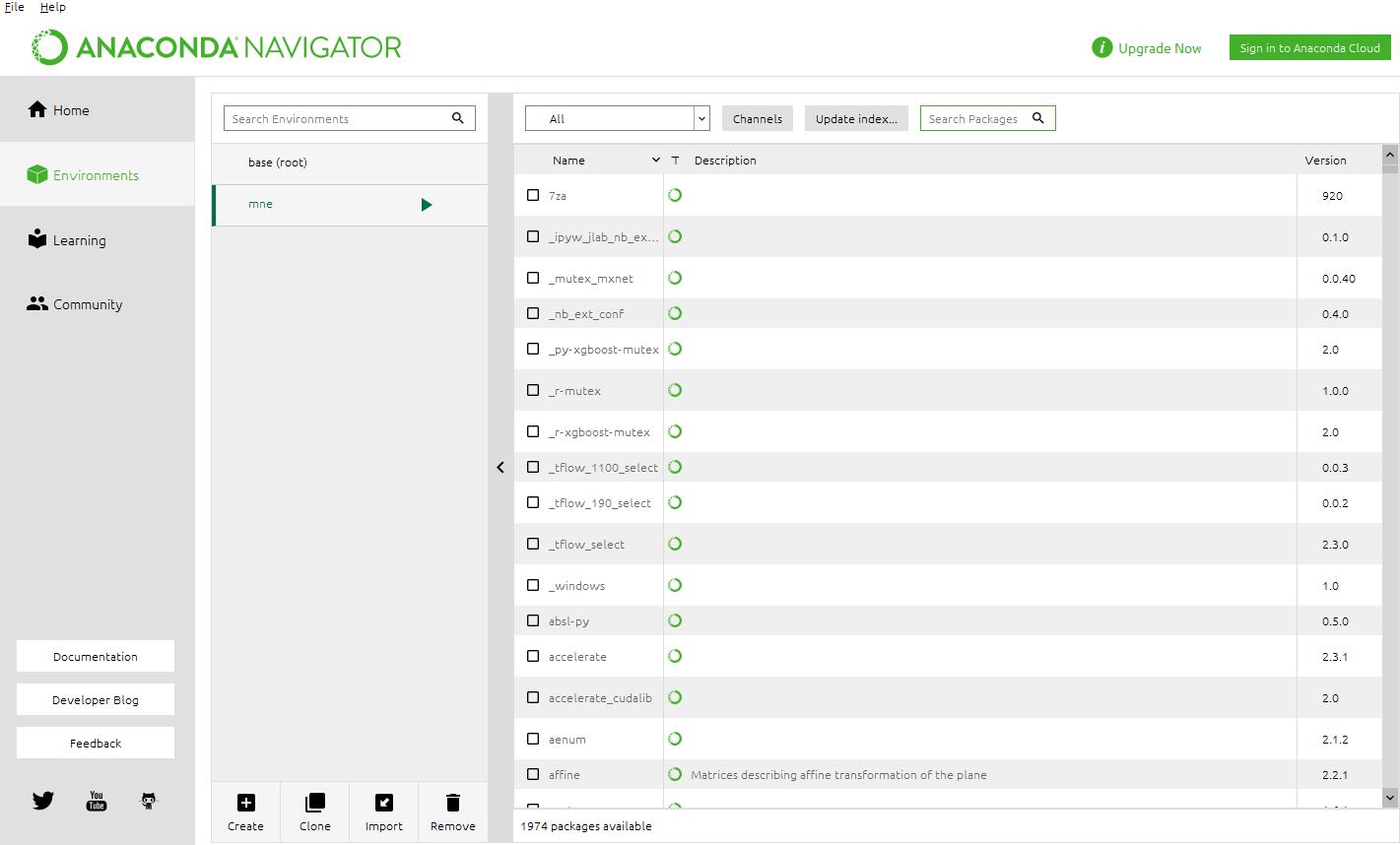This screenshot has height=845, width=1400.
Task: Click the package list scroll down arrow
Action: pyautogui.click(x=1390, y=798)
